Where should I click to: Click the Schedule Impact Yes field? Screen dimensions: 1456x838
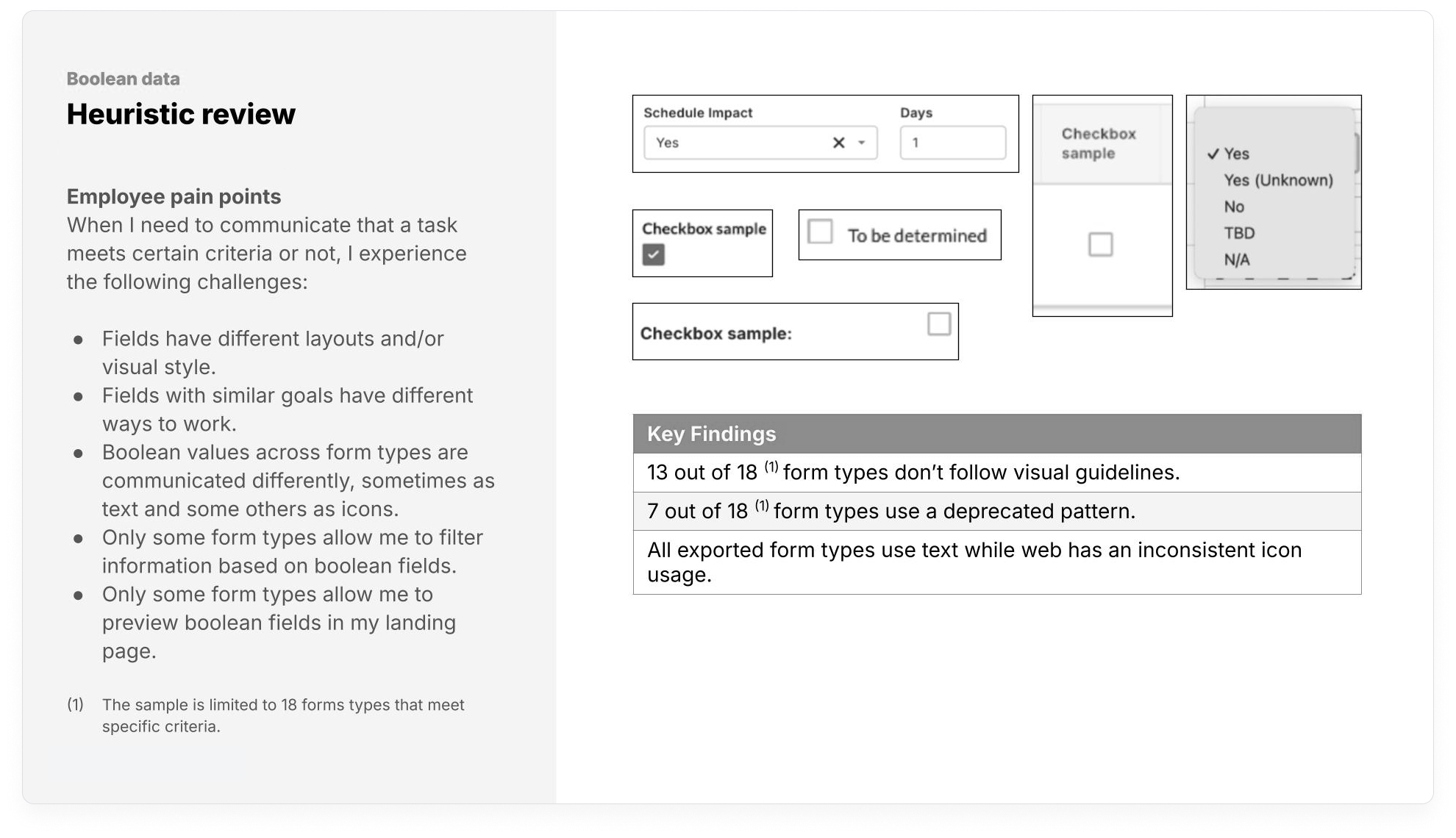tap(735, 143)
